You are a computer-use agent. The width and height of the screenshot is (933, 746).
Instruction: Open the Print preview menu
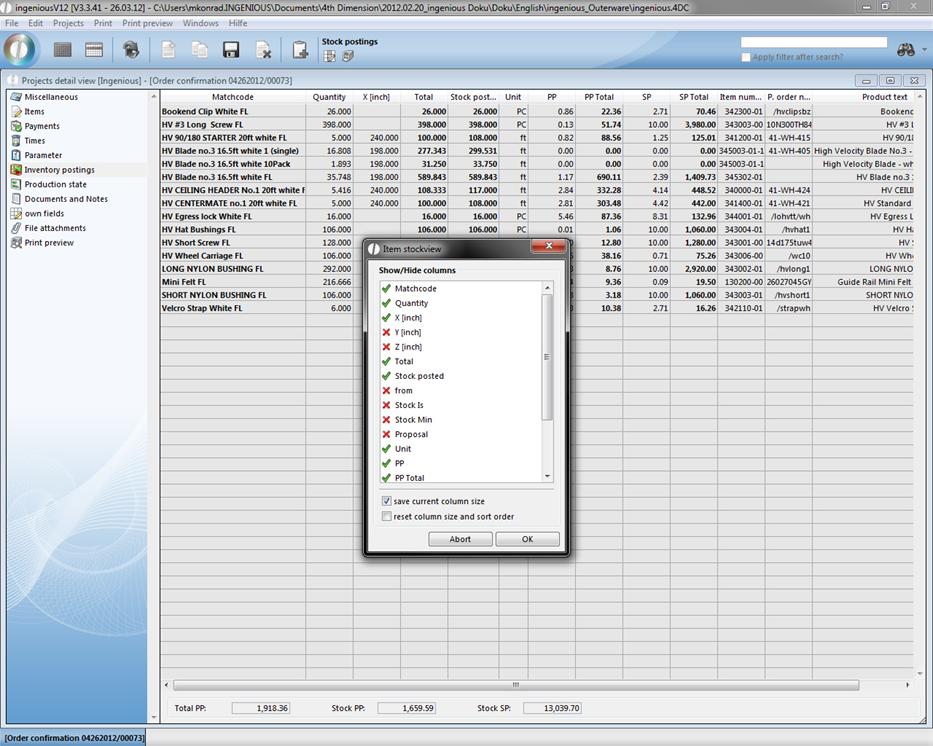[147, 23]
